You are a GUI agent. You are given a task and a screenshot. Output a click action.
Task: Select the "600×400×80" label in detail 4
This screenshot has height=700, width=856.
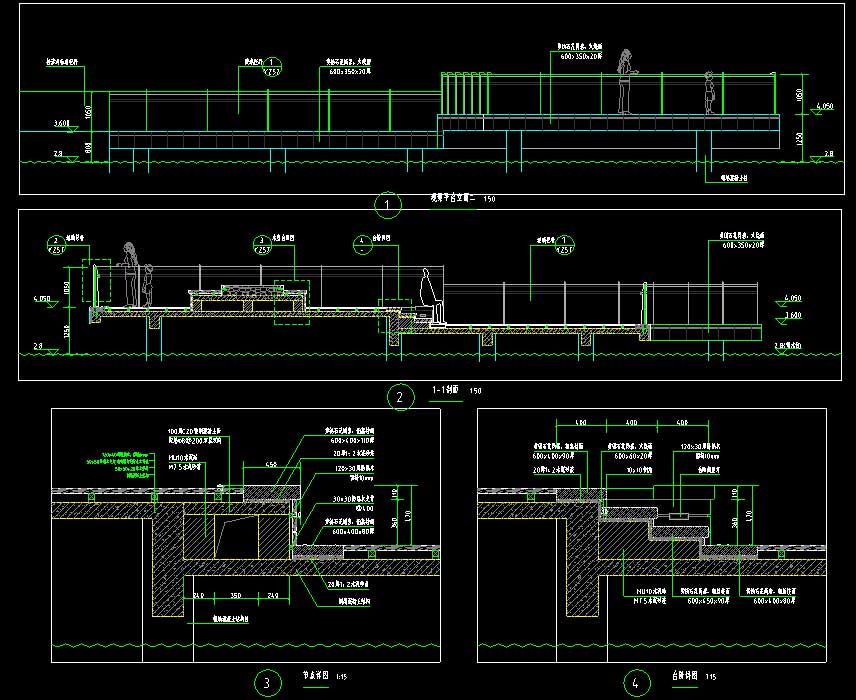[774, 601]
